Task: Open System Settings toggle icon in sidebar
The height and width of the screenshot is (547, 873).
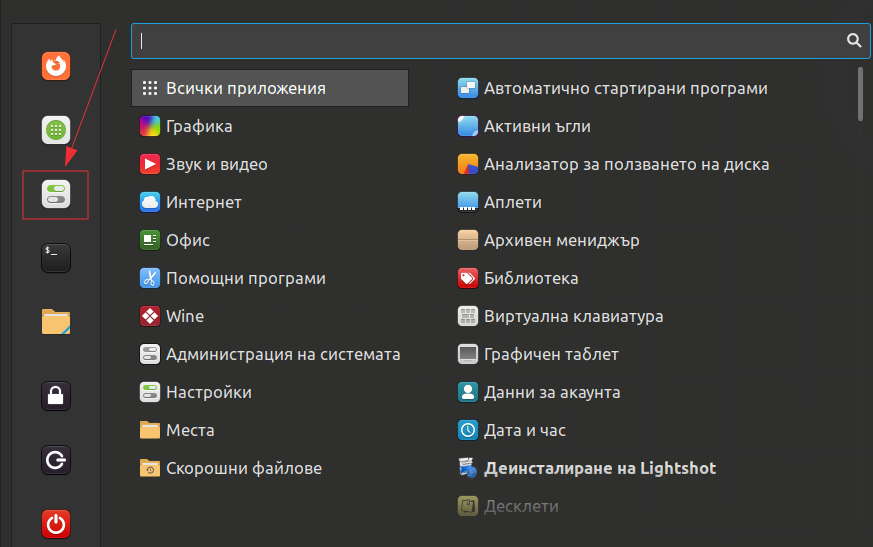Action: (x=56, y=194)
